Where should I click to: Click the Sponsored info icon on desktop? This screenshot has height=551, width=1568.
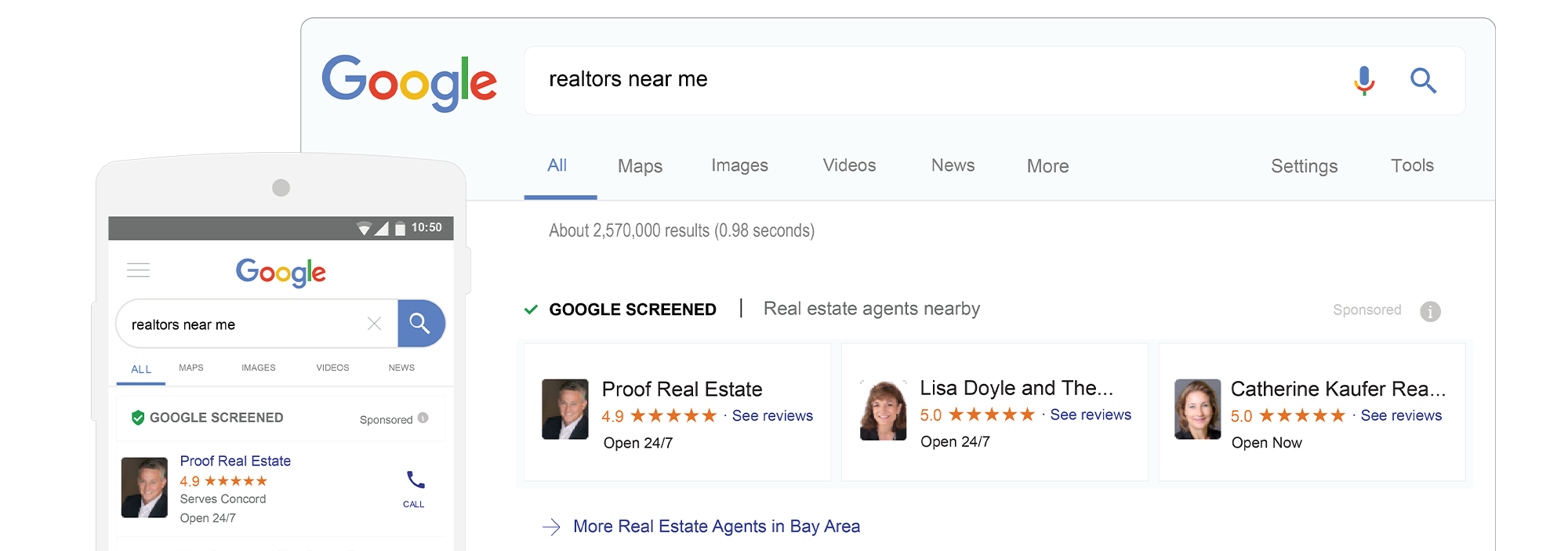point(1430,311)
